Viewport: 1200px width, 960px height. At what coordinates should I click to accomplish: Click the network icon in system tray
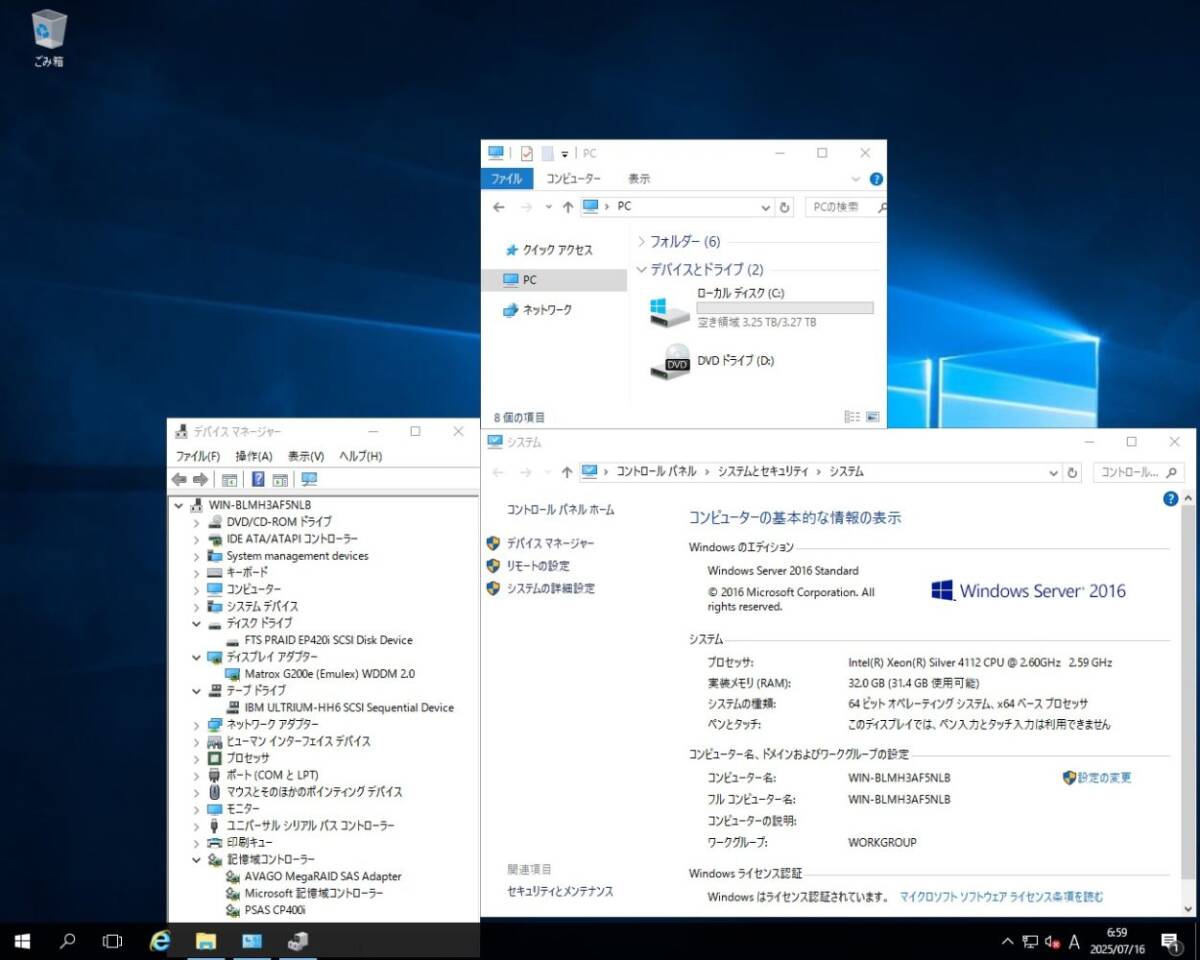pos(1030,942)
